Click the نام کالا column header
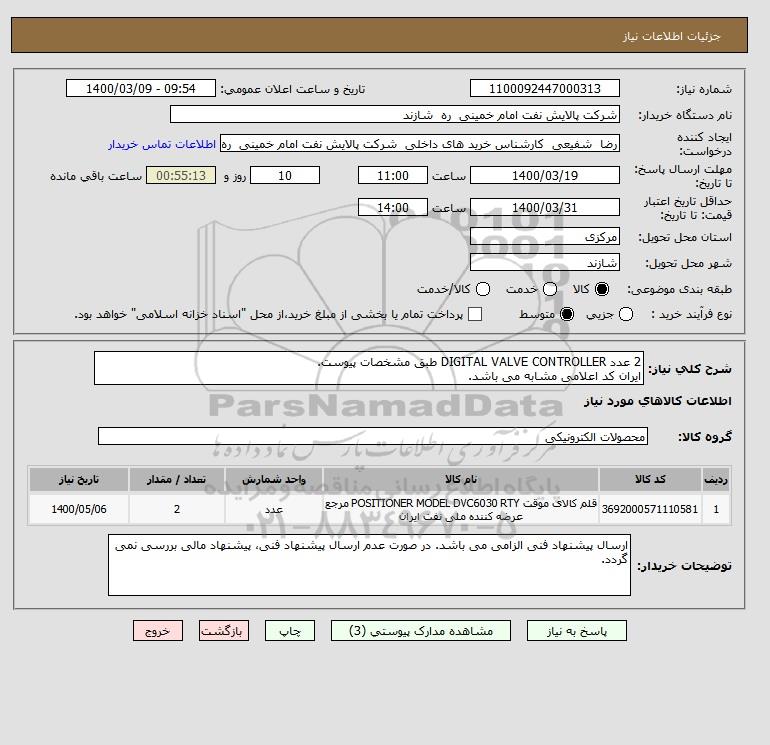The height and width of the screenshot is (745, 770). [461, 479]
